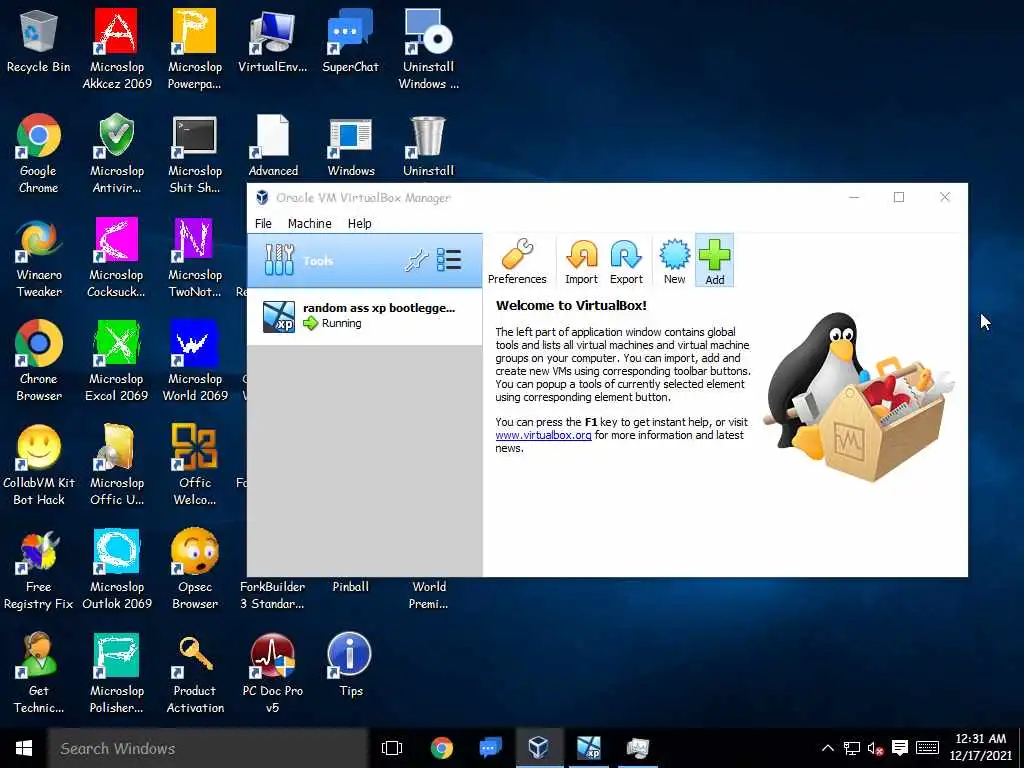Select the Tips info desktop icon
1024x768 pixels.
(350, 666)
